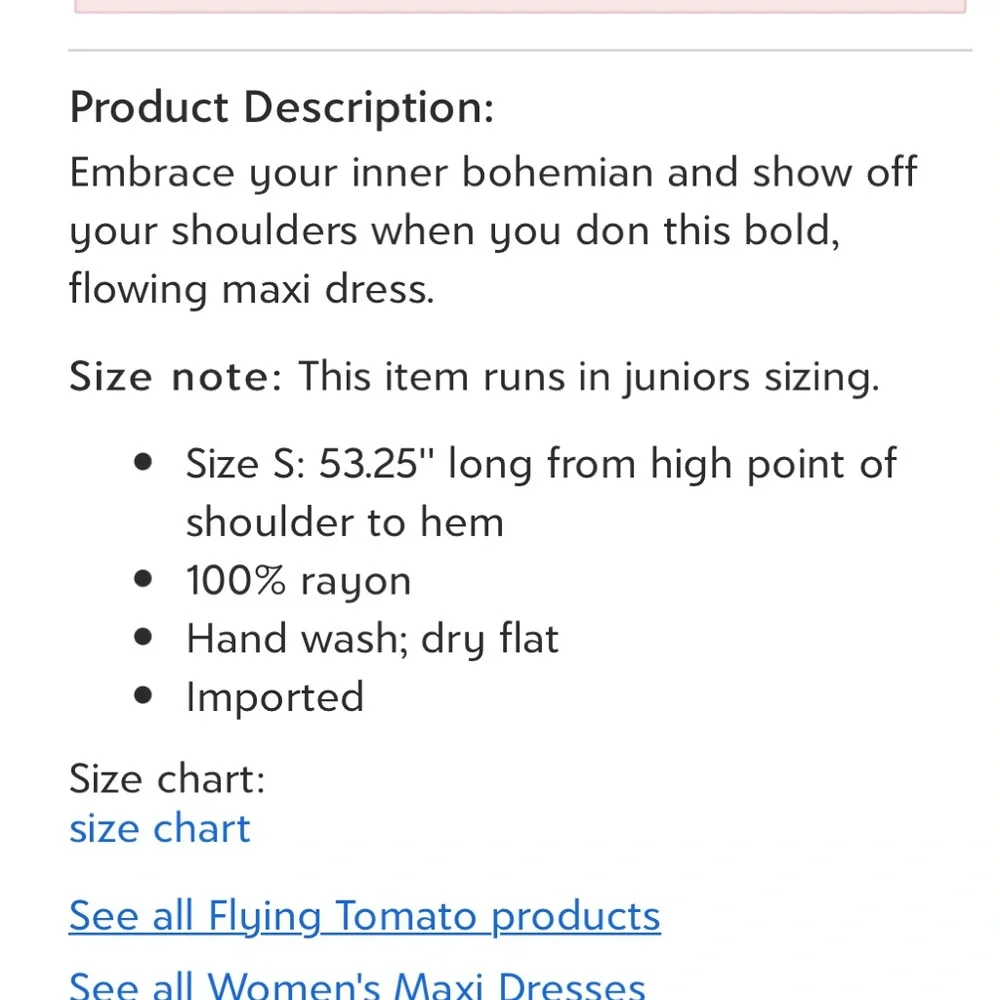
Task: Click the bullet beside Size S
Action: 144,463
